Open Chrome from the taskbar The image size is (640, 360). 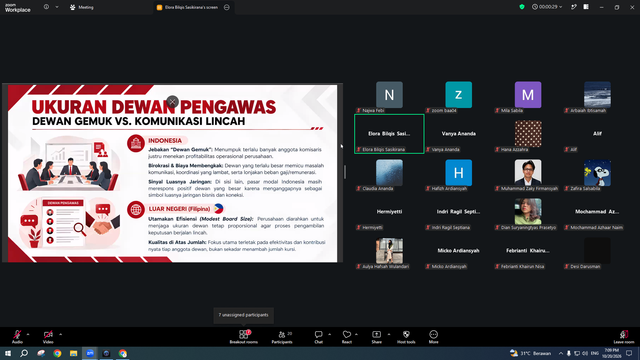coord(57,353)
